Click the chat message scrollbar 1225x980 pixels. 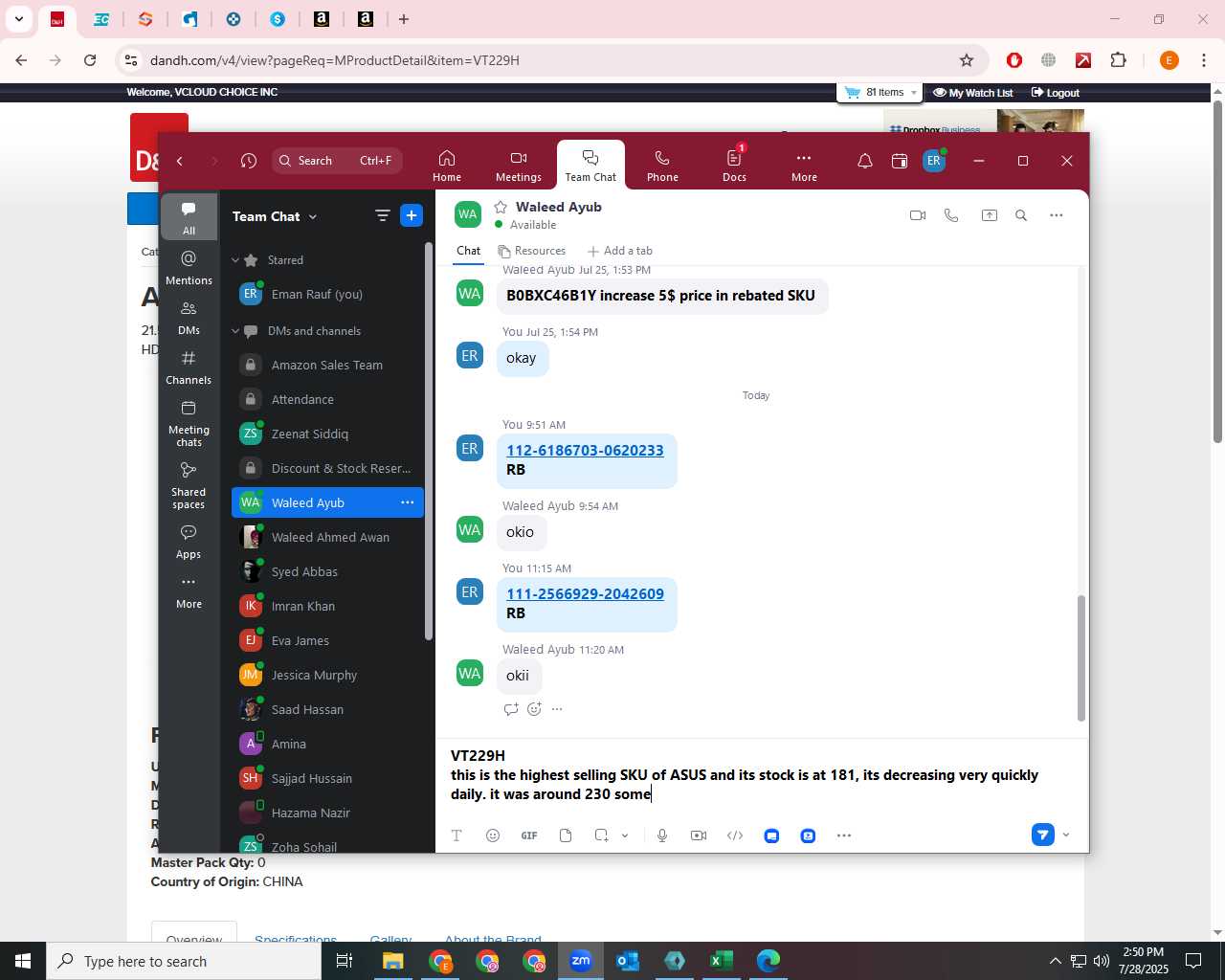pos(1081,657)
